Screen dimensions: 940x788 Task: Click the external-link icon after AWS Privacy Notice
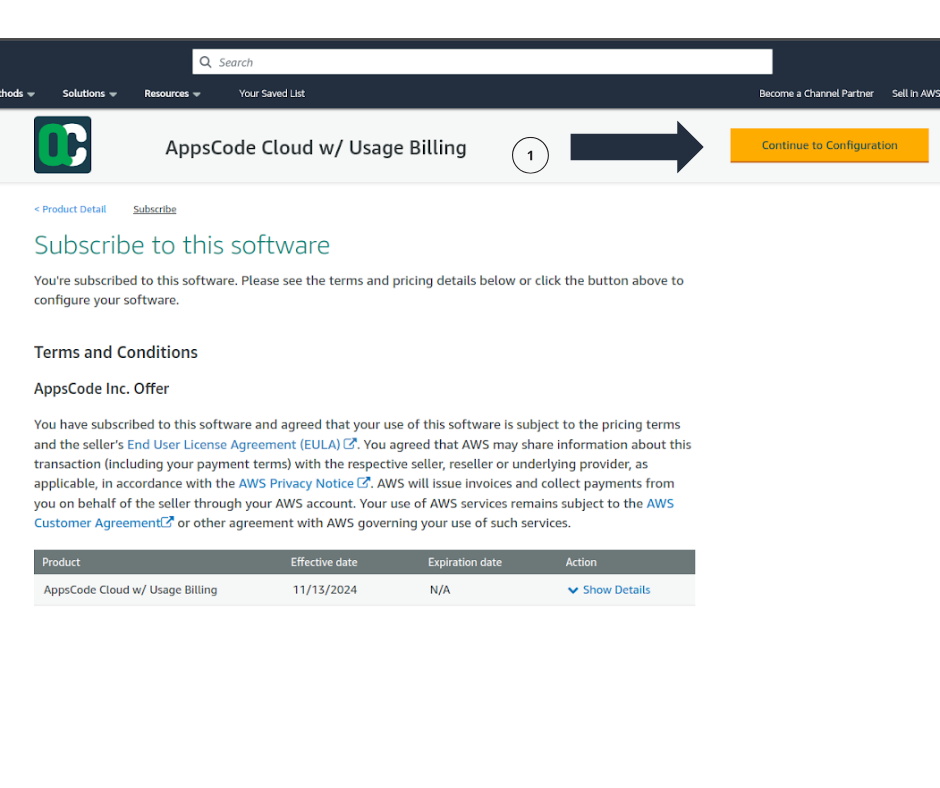(364, 484)
